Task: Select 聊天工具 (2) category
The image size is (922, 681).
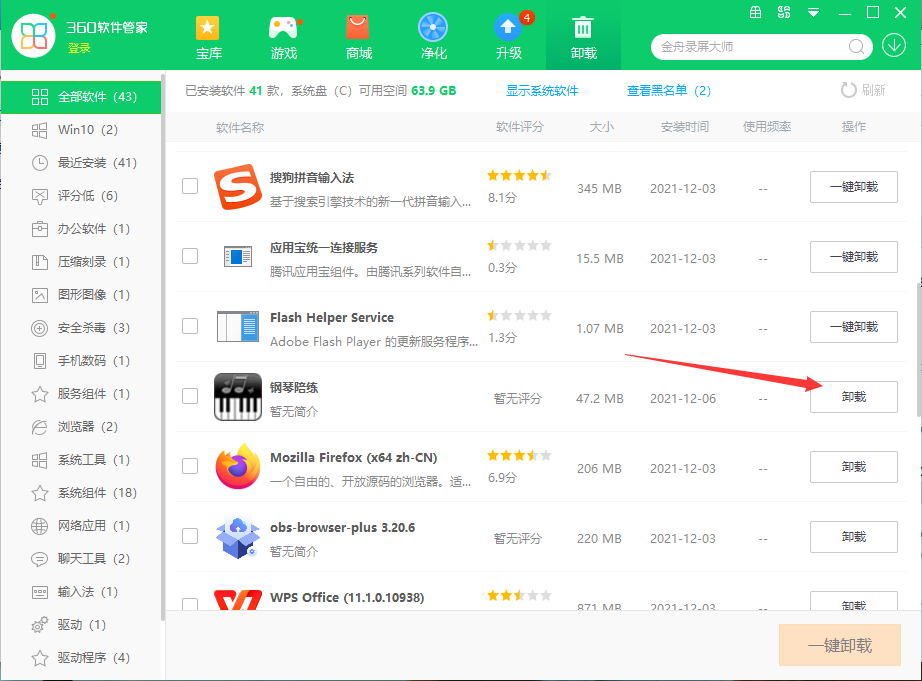Action: coord(81,558)
